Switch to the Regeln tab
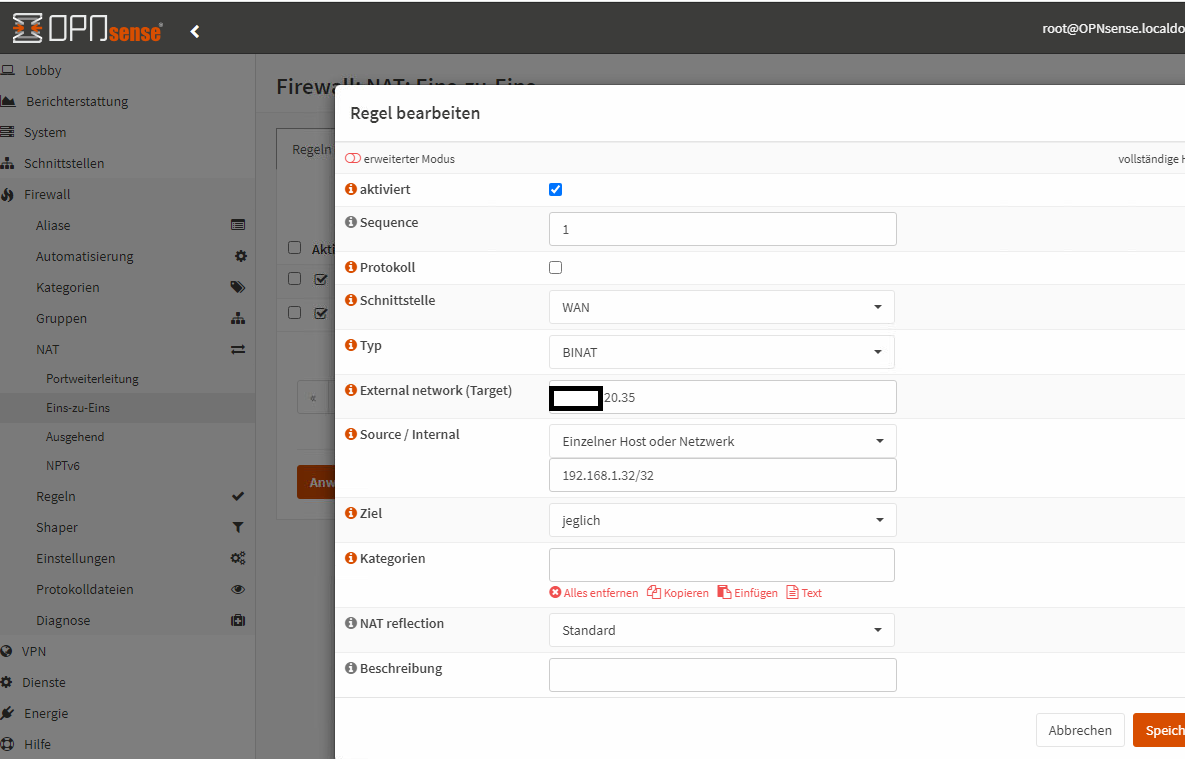This screenshot has width=1185, height=759. (307, 149)
